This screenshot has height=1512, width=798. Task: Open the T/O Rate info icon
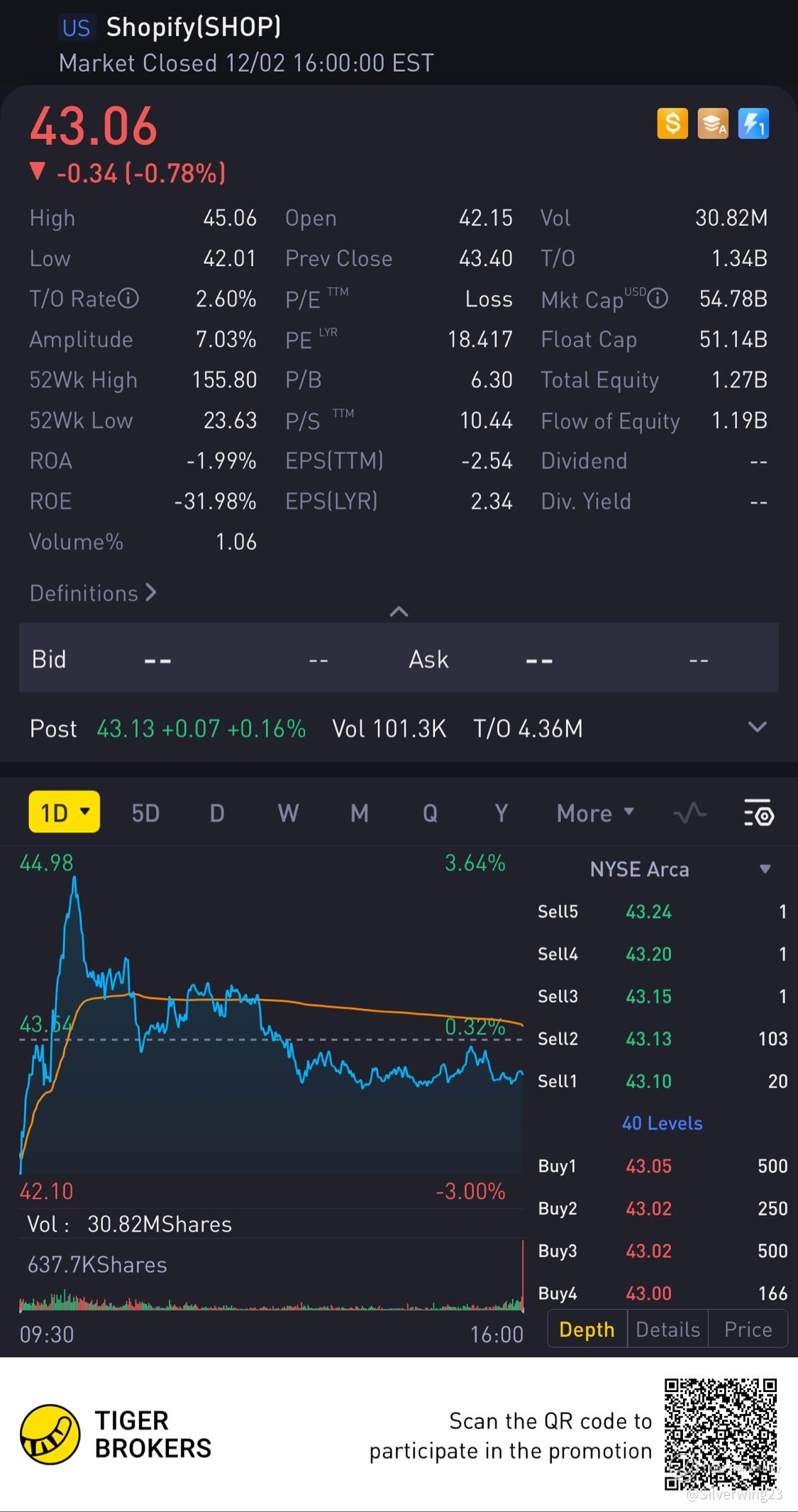pyautogui.click(x=128, y=299)
